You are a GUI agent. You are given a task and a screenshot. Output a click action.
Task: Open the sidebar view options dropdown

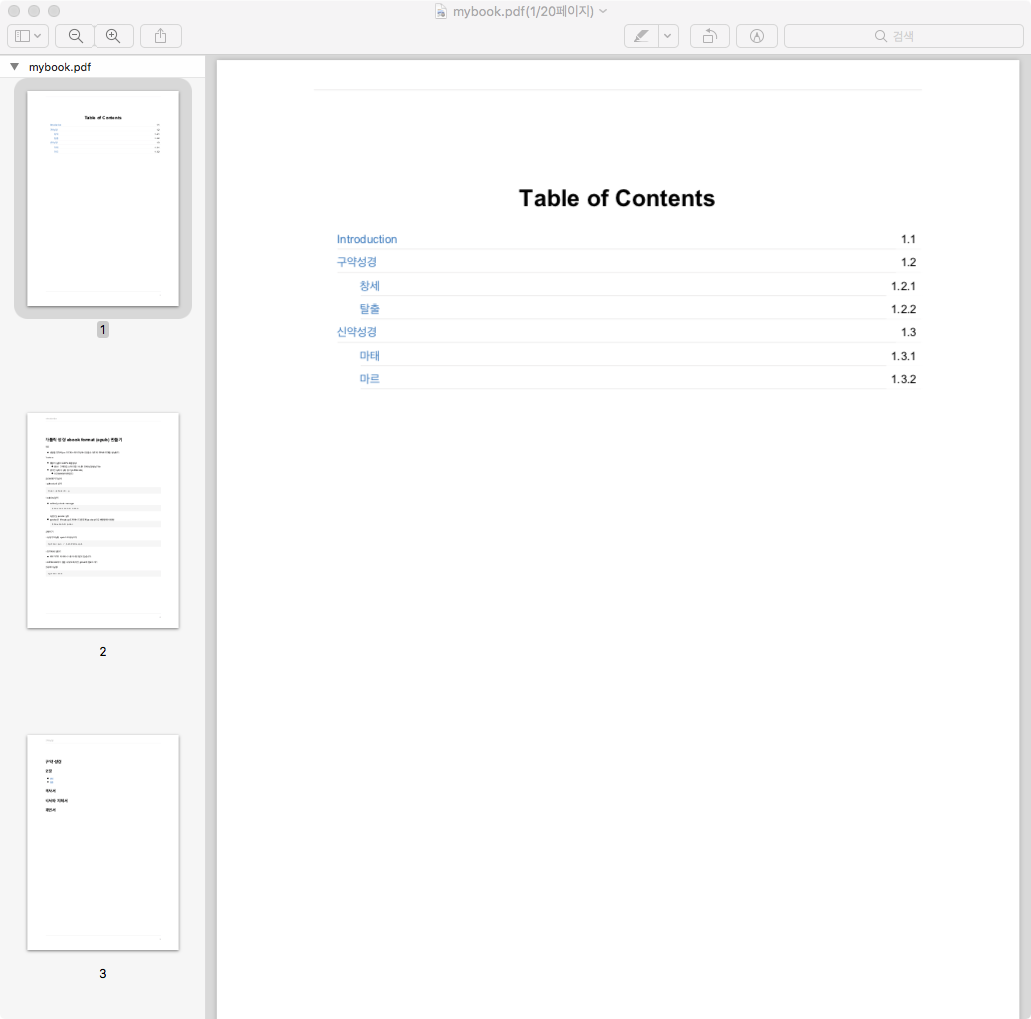coord(27,36)
